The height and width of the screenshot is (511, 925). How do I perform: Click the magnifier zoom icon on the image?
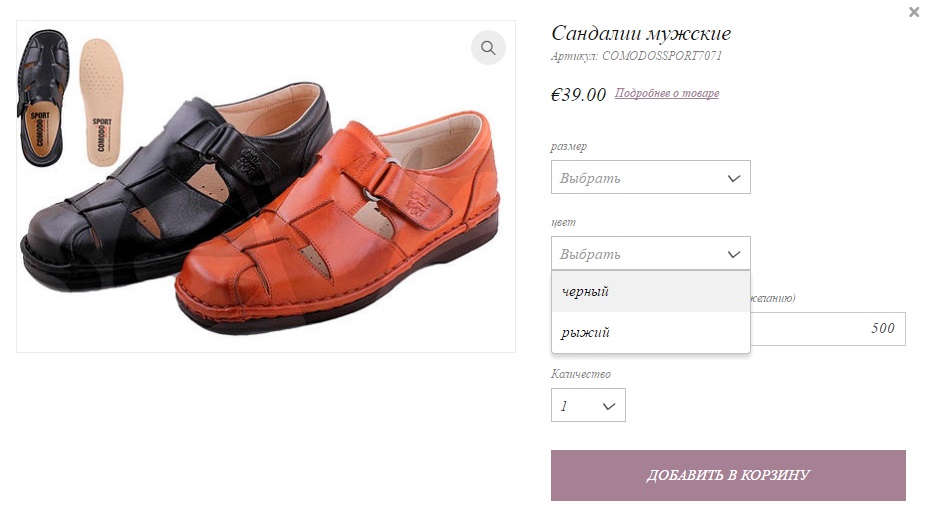tap(488, 48)
